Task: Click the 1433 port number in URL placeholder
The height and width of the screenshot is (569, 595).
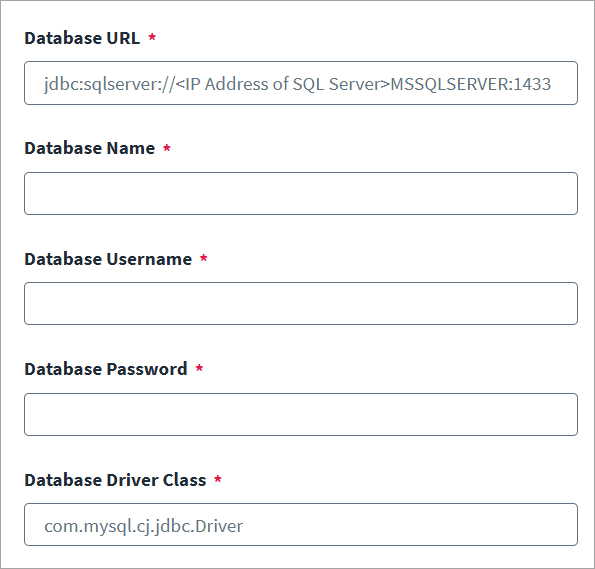Action: (x=532, y=84)
